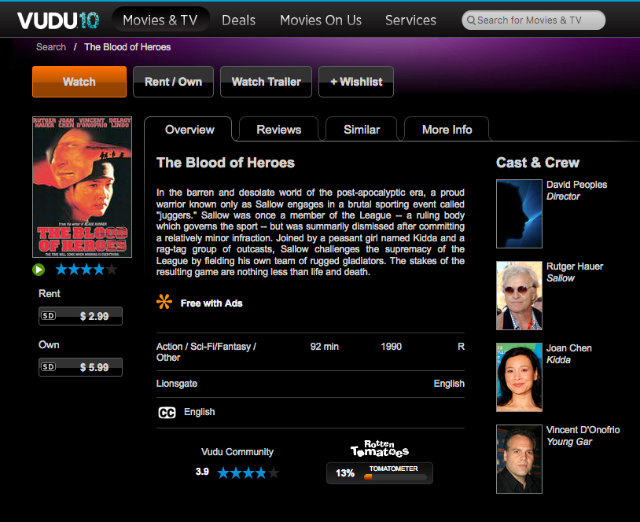
Task: Open the More Info tab
Action: click(447, 129)
